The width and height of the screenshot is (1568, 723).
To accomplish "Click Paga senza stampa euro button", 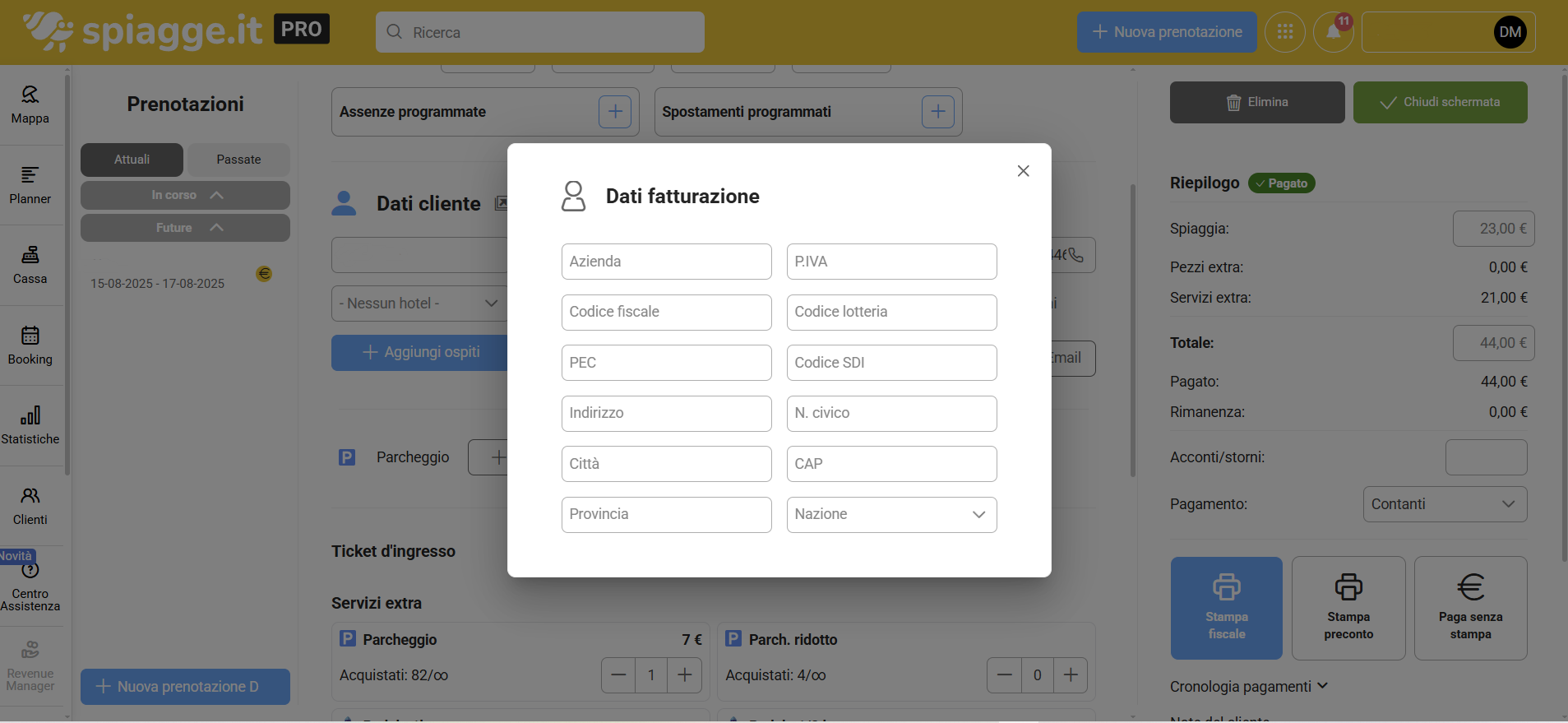I will pos(1470,608).
